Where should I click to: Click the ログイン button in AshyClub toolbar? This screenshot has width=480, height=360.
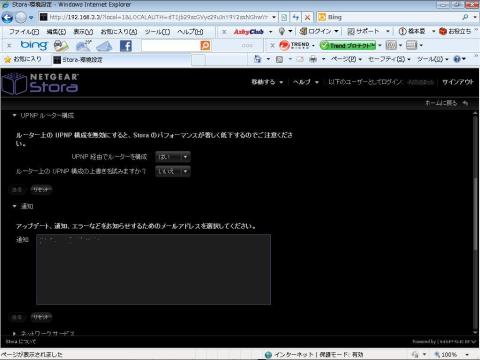click(x=319, y=31)
